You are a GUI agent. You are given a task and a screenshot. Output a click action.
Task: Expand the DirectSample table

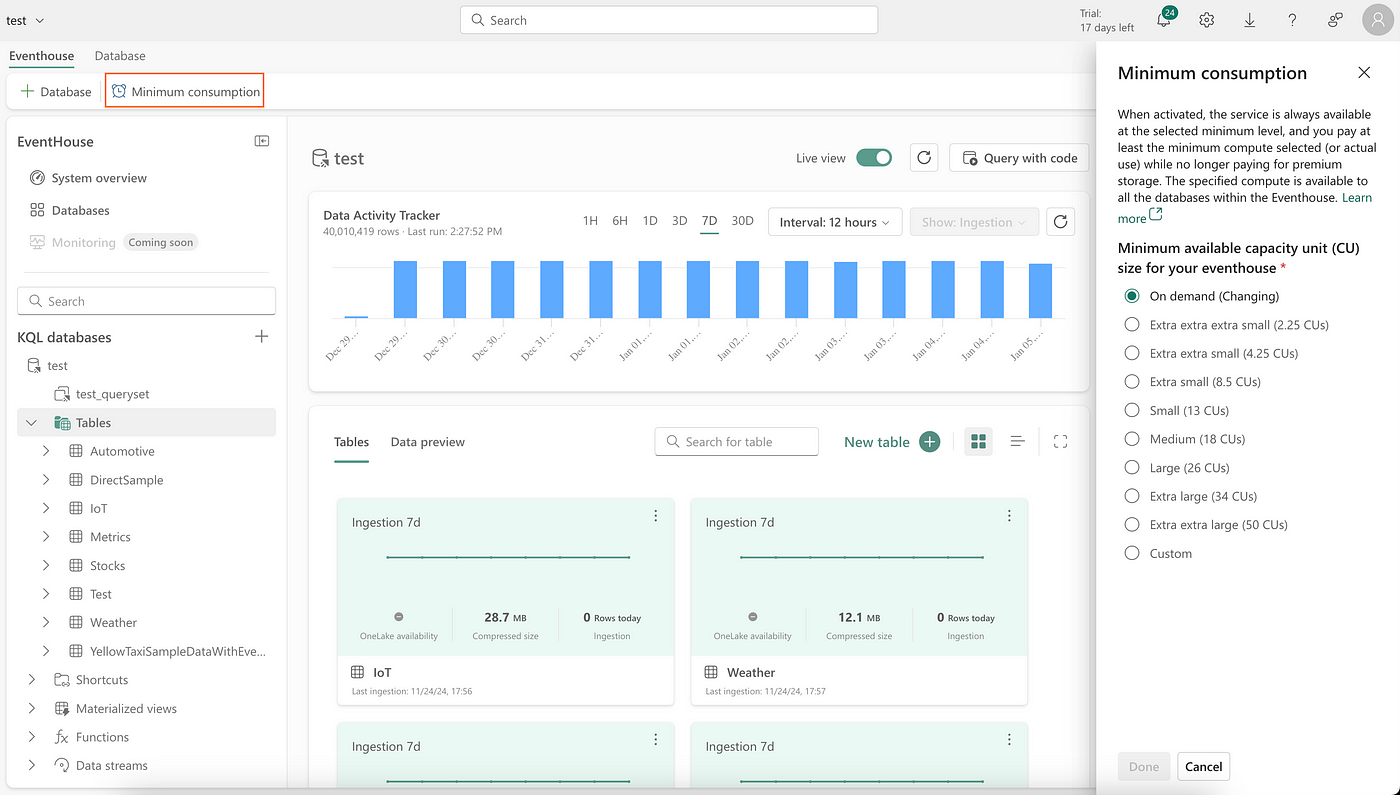point(46,480)
